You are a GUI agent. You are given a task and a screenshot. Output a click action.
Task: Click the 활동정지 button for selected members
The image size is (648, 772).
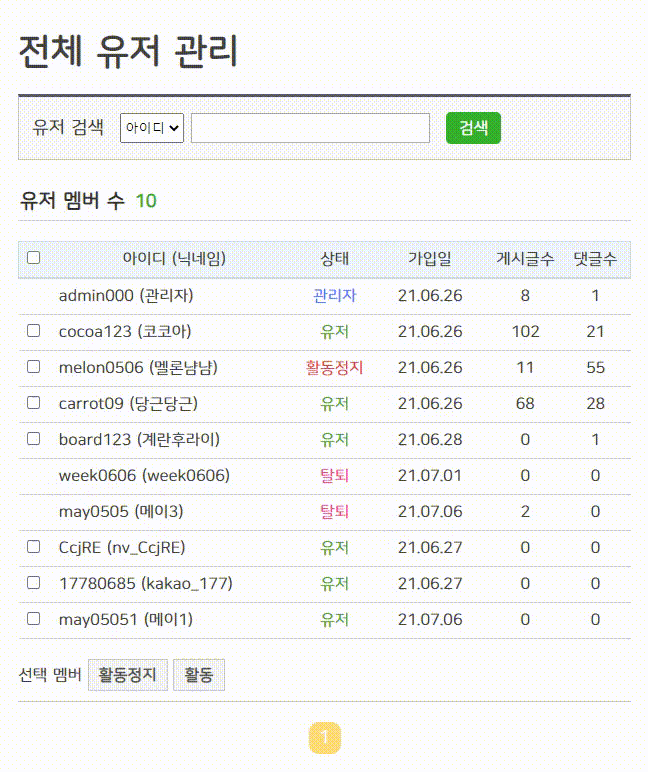pyautogui.click(x=128, y=675)
